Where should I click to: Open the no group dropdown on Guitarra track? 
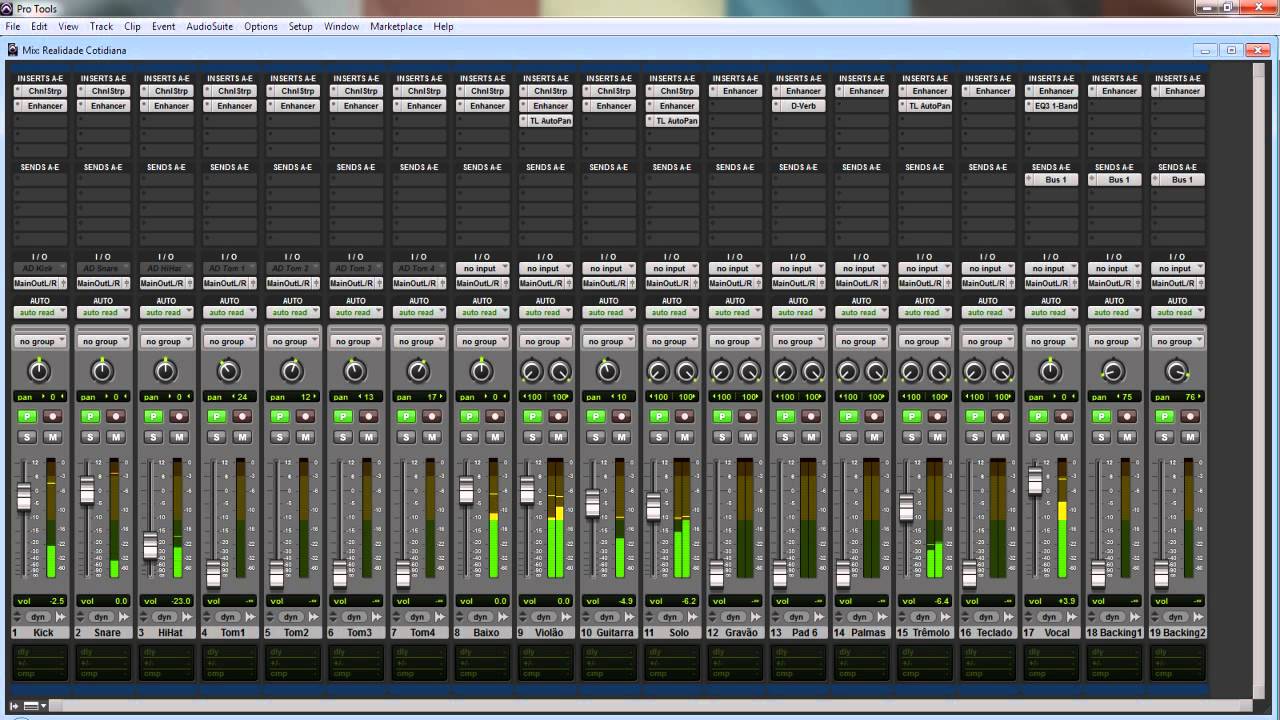pyautogui.click(x=608, y=341)
